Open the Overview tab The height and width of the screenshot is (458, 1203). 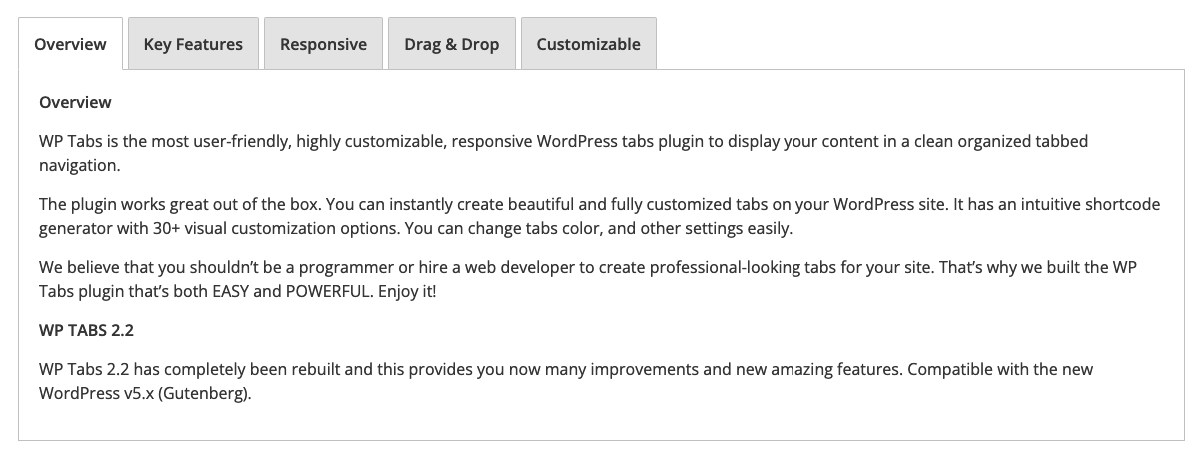[70, 44]
